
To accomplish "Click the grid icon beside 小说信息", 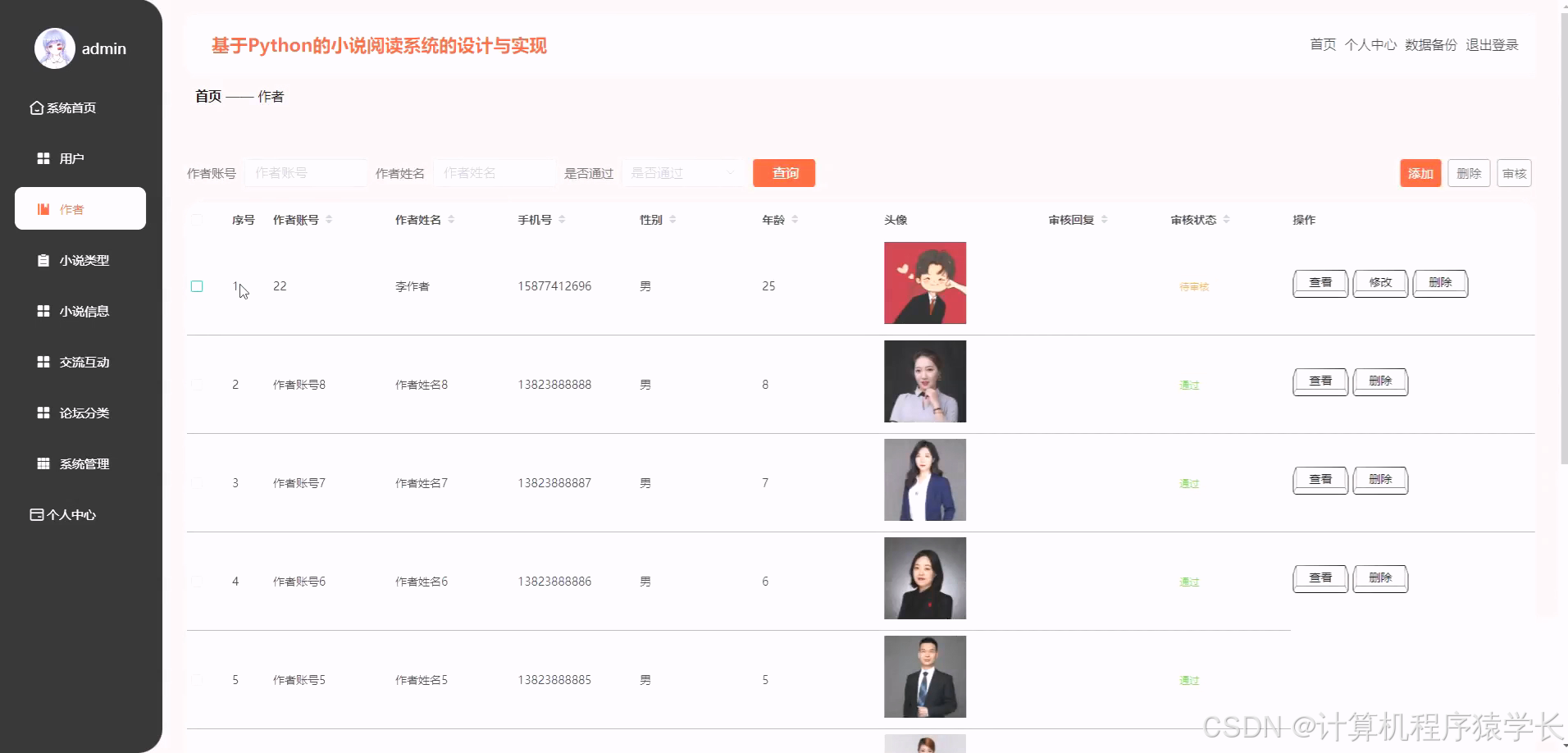I will click(x=43, y=311).
